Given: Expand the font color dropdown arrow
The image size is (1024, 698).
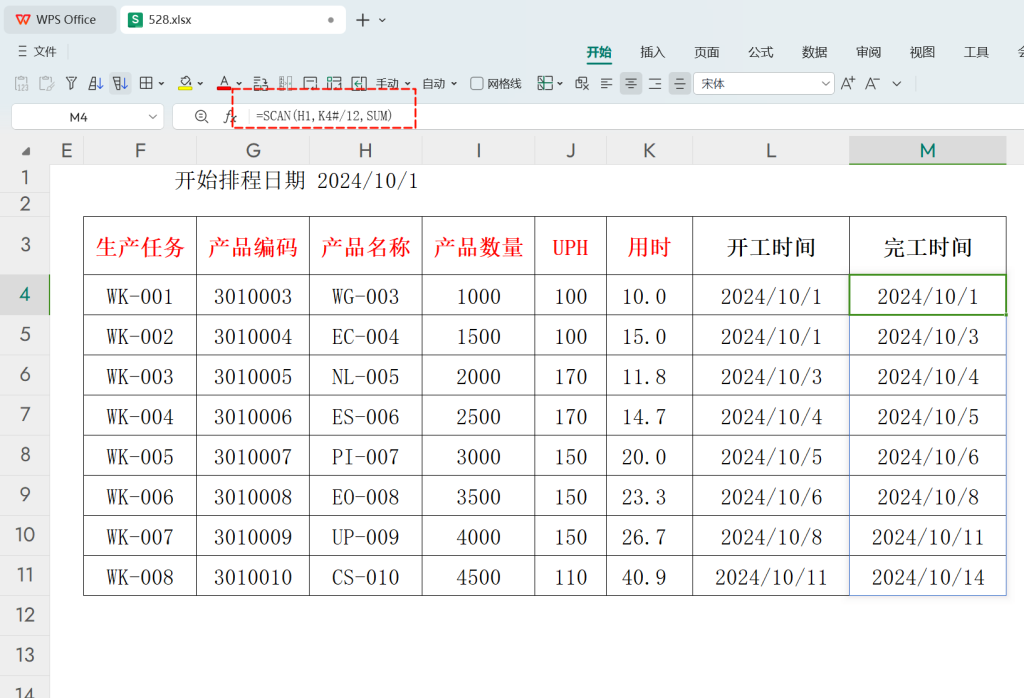Looking at the screenshot, I should (x=239, y=84).
